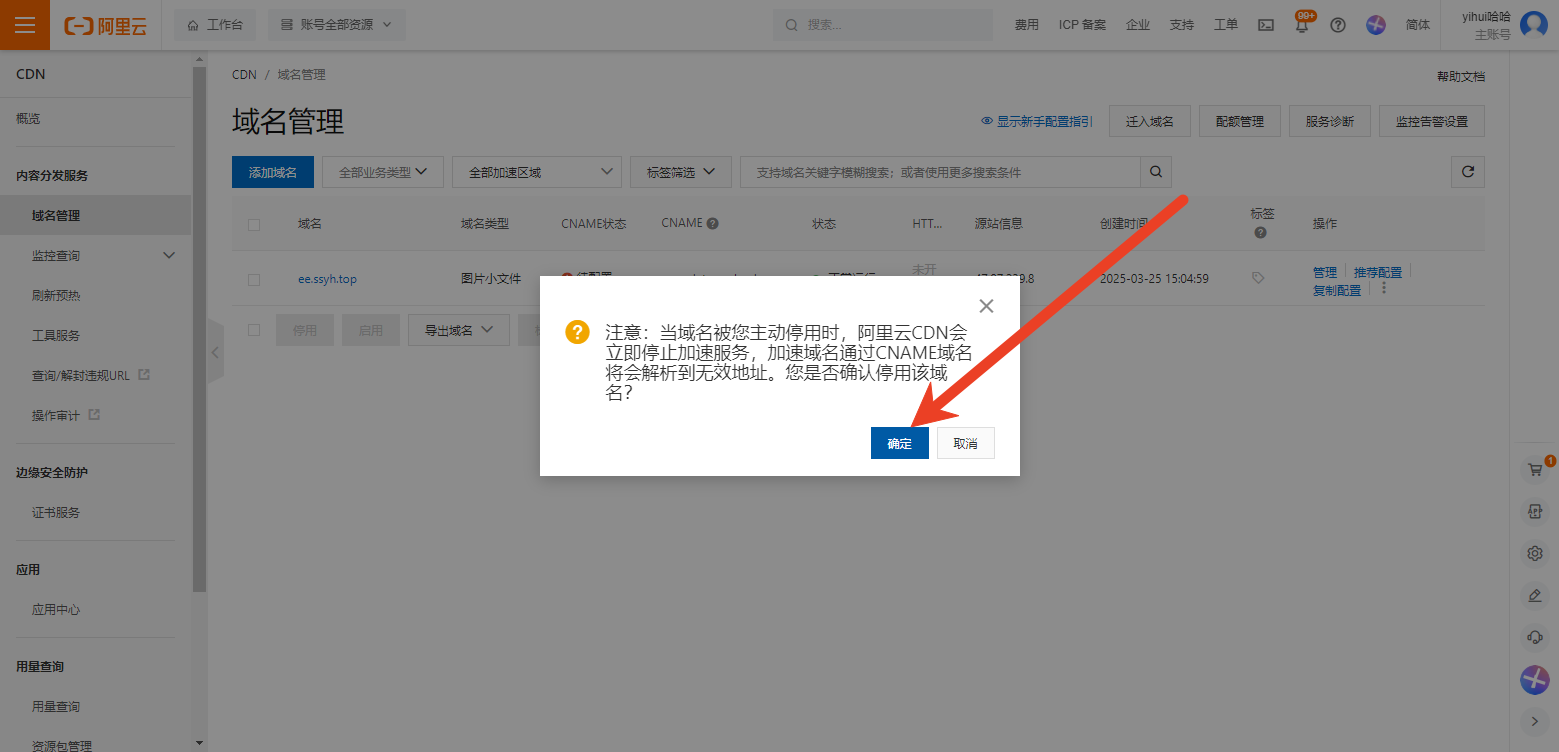Screen dimensions: 1559x752
Task: Open the hamburger navigation menu
Action: (25, 25)
